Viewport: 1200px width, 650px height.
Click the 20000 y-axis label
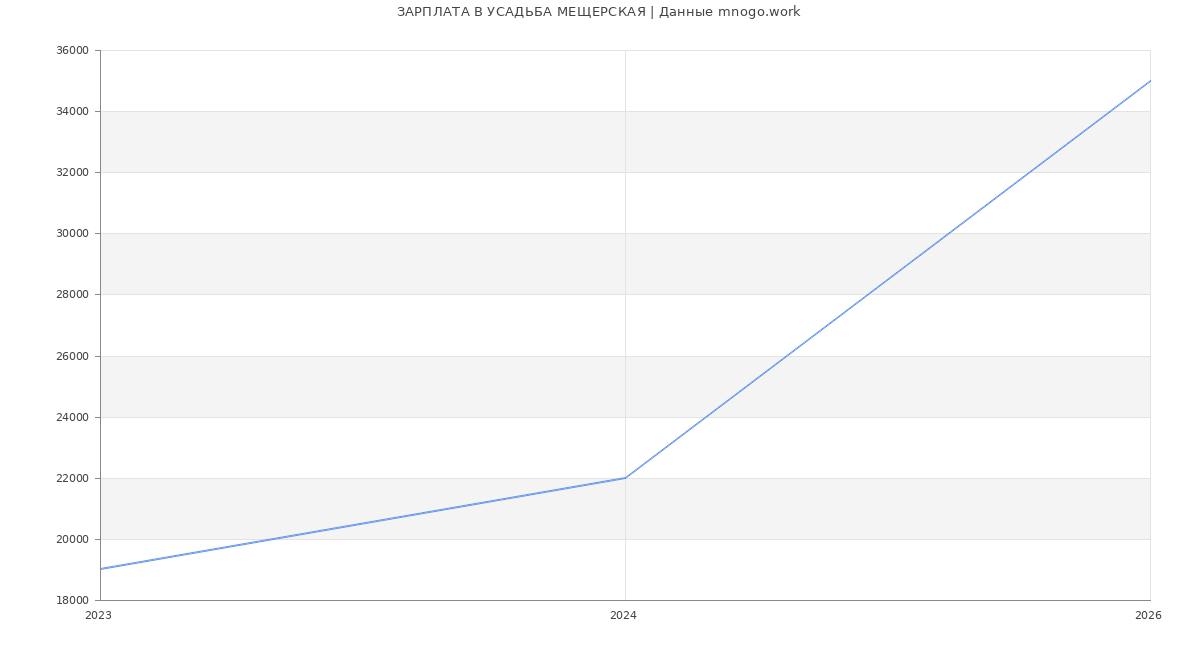tap(72, 540)
